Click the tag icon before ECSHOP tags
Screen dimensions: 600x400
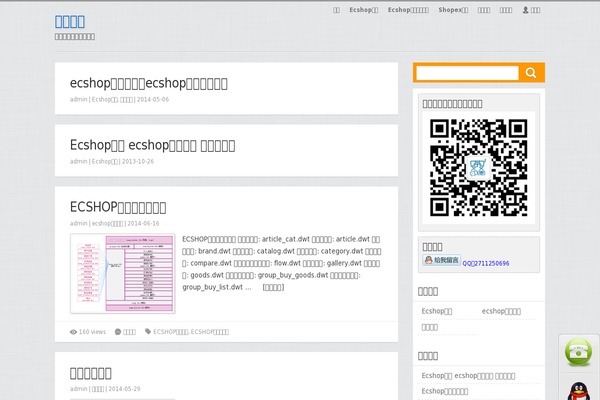(x=148, y=331)
